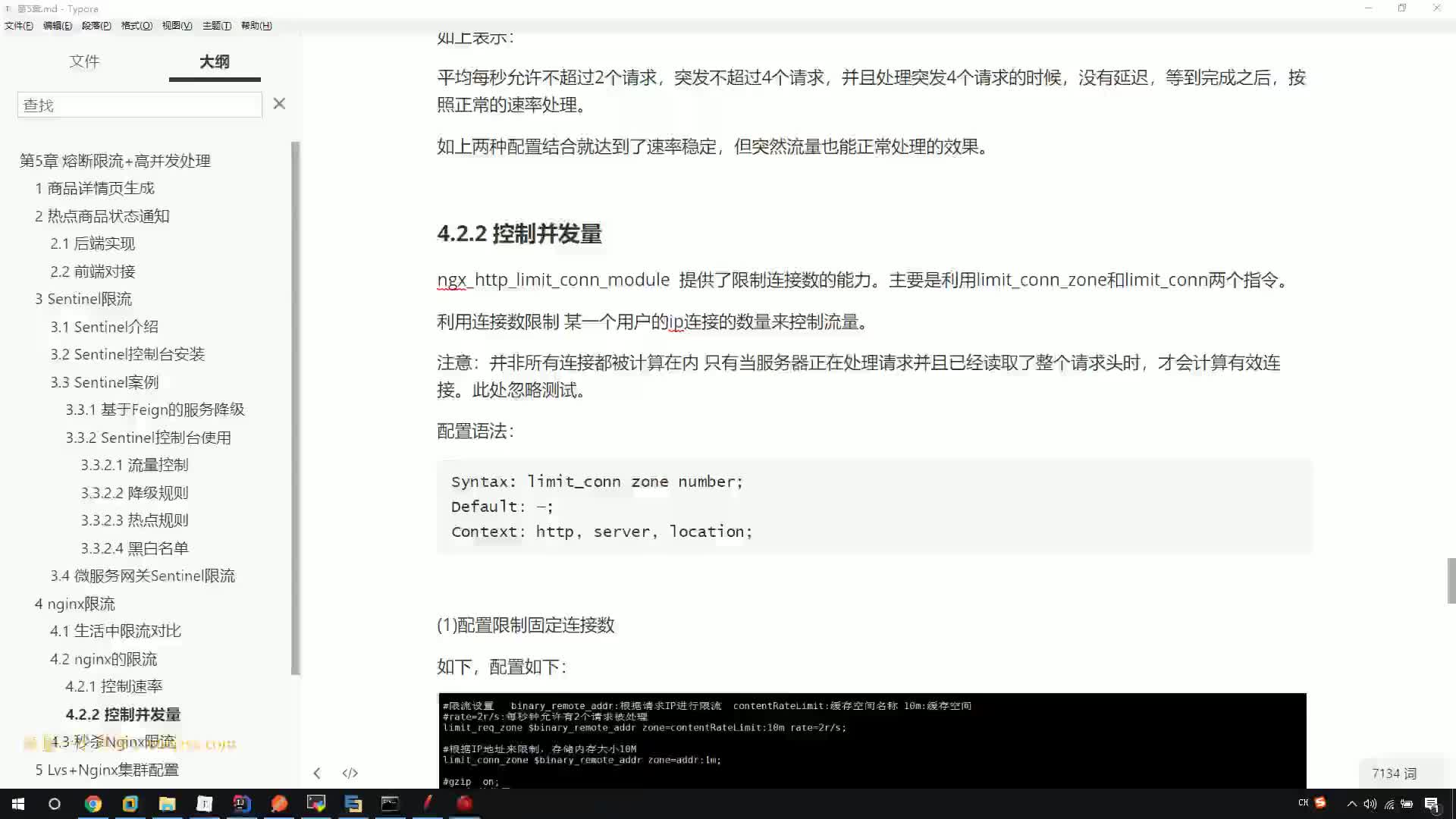The image size is (1456, 819).
Task: Jump to 第5章 熔断限流+高并发处理 heading
Action: (115, 161)
